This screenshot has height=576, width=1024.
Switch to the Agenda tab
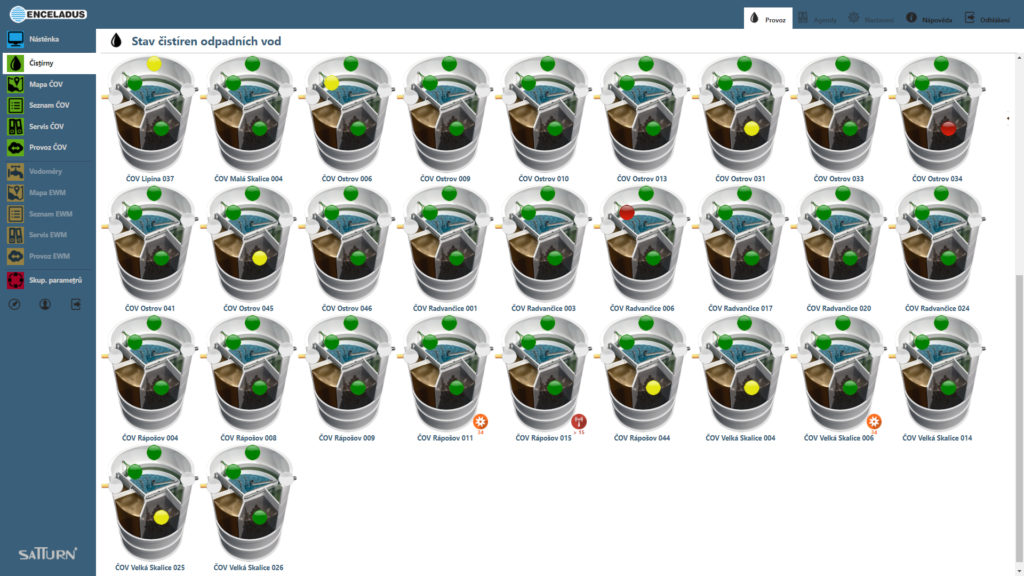(x=817, y=19)
